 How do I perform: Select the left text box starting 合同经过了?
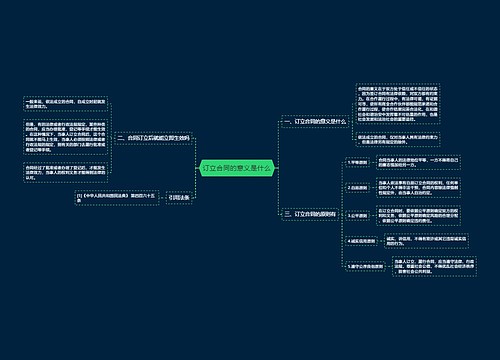(66, 173)
